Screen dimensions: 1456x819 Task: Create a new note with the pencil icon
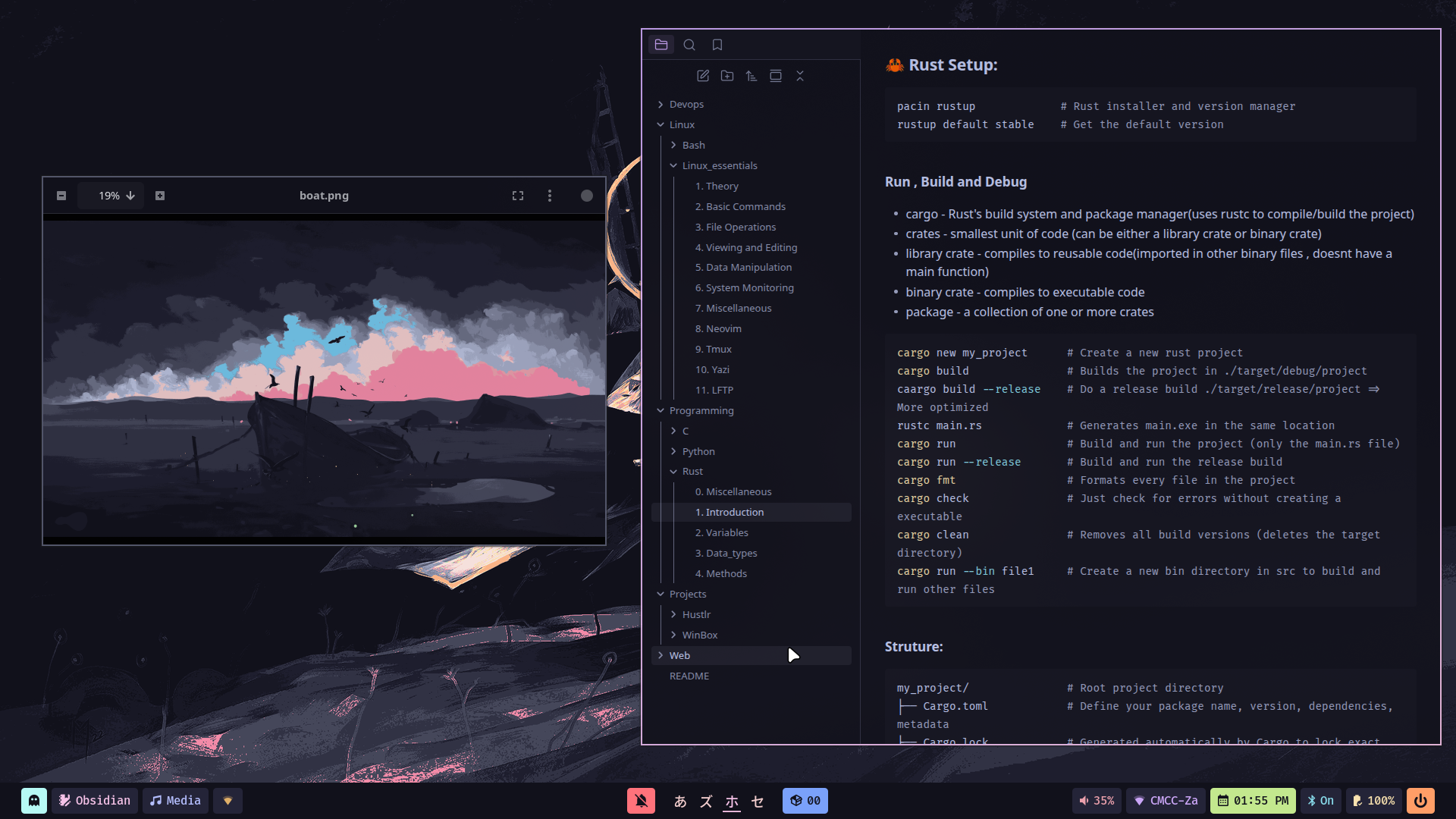coord(703,76)
